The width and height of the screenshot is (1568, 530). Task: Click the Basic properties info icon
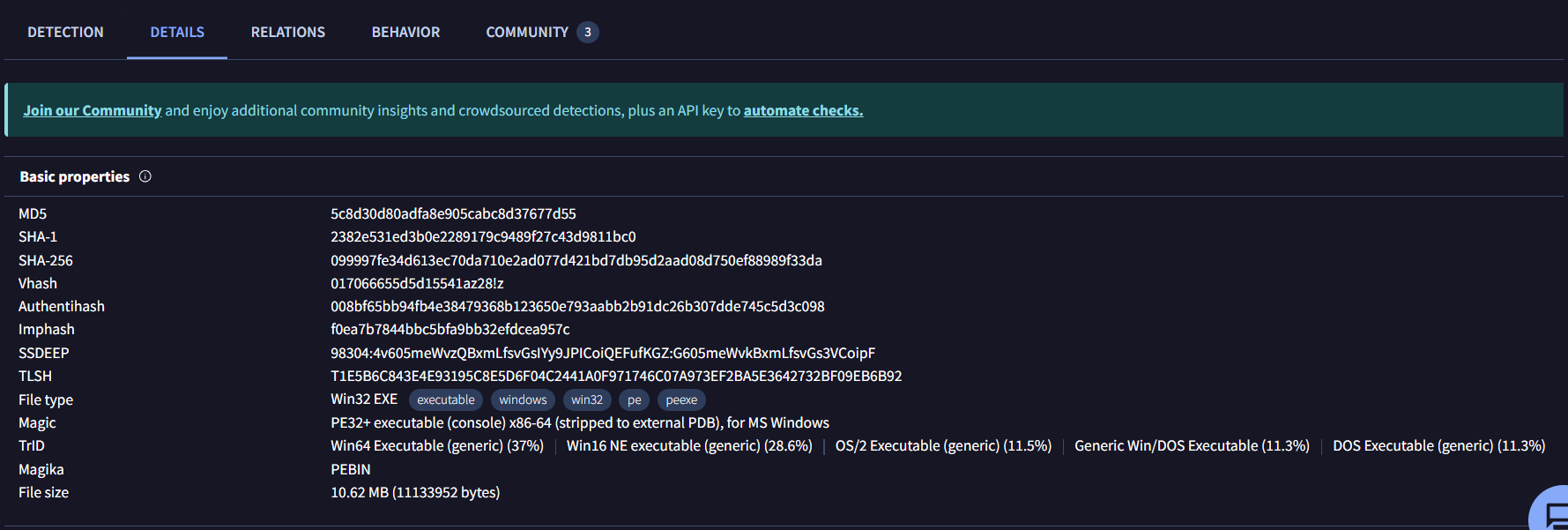(145, 176)
